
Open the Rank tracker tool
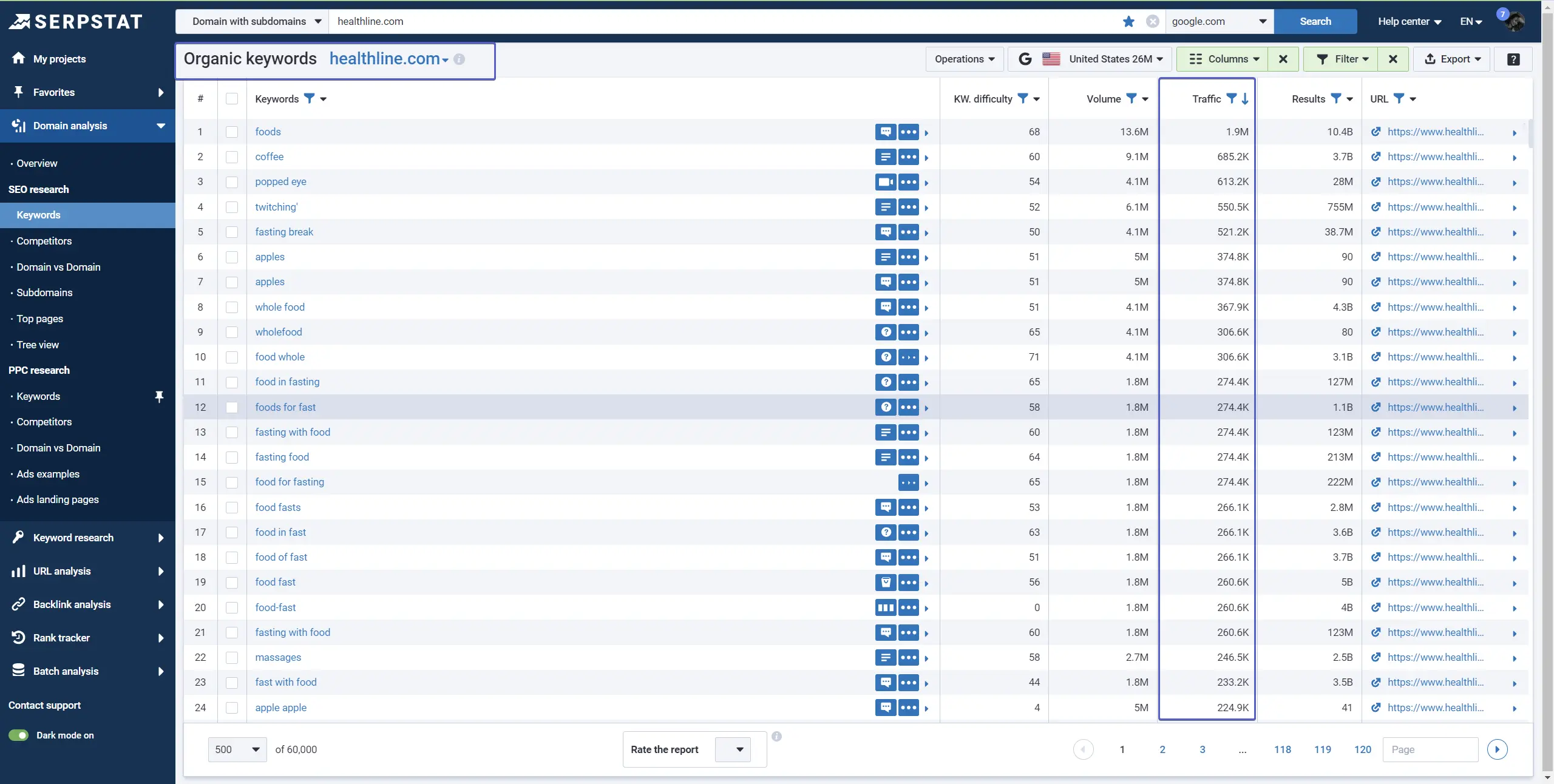click(x=61, y=638)
